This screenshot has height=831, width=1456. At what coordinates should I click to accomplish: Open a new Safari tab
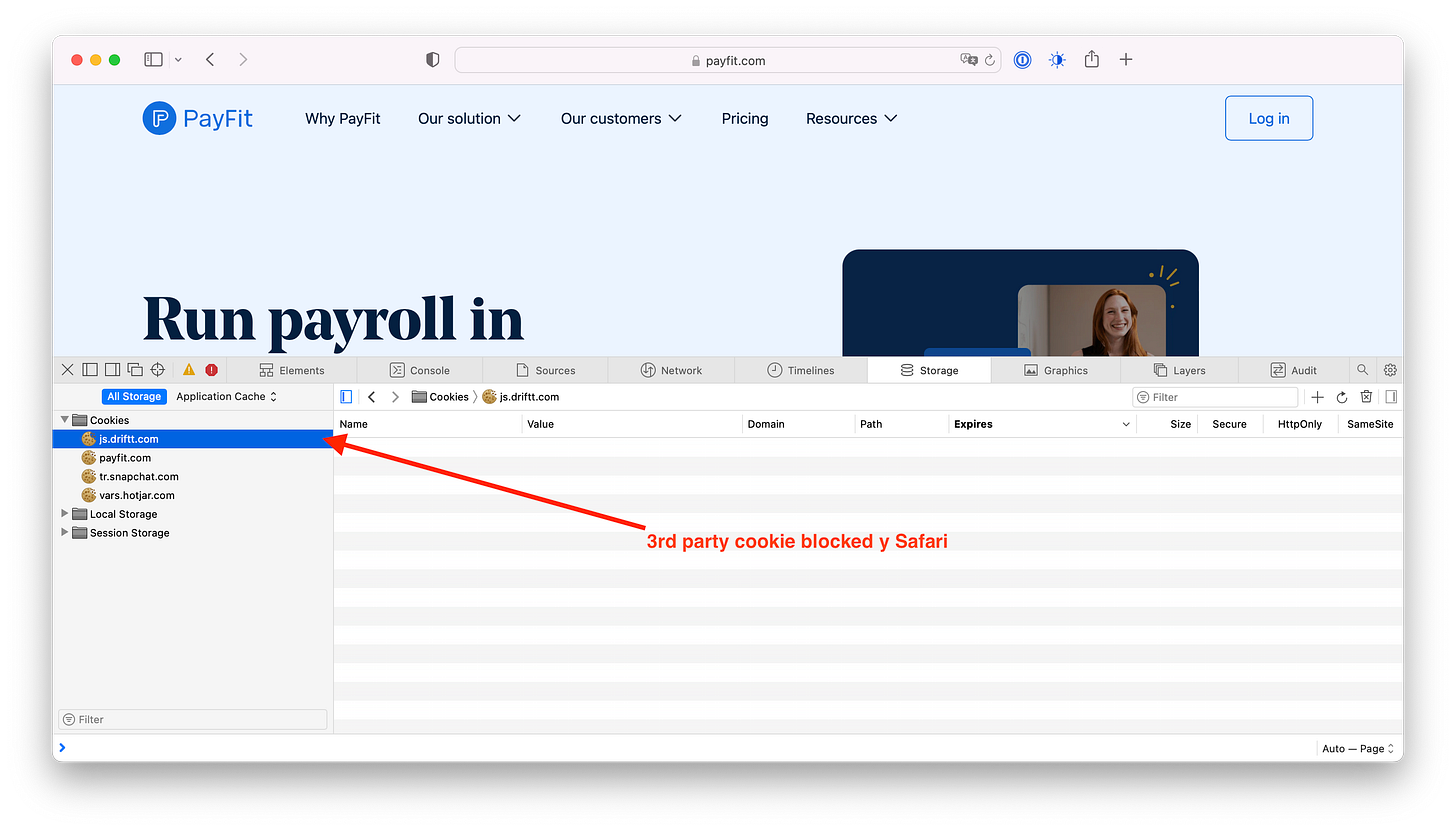coord(1126,60)
